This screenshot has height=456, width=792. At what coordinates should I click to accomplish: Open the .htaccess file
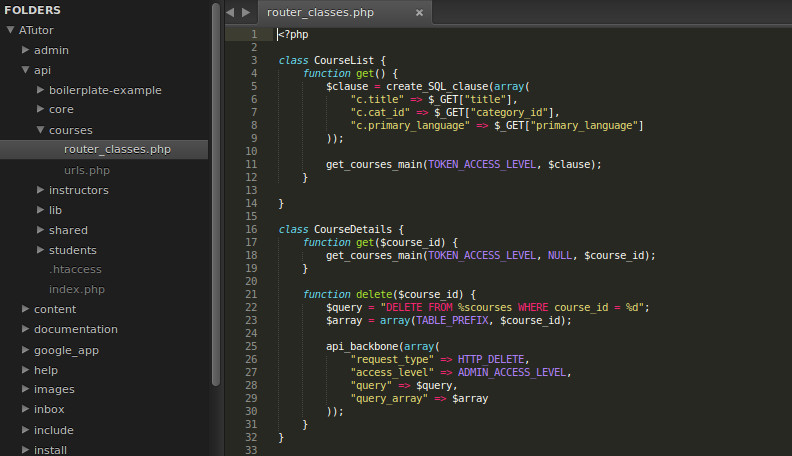pyautogui.click(x=75, y=270)
